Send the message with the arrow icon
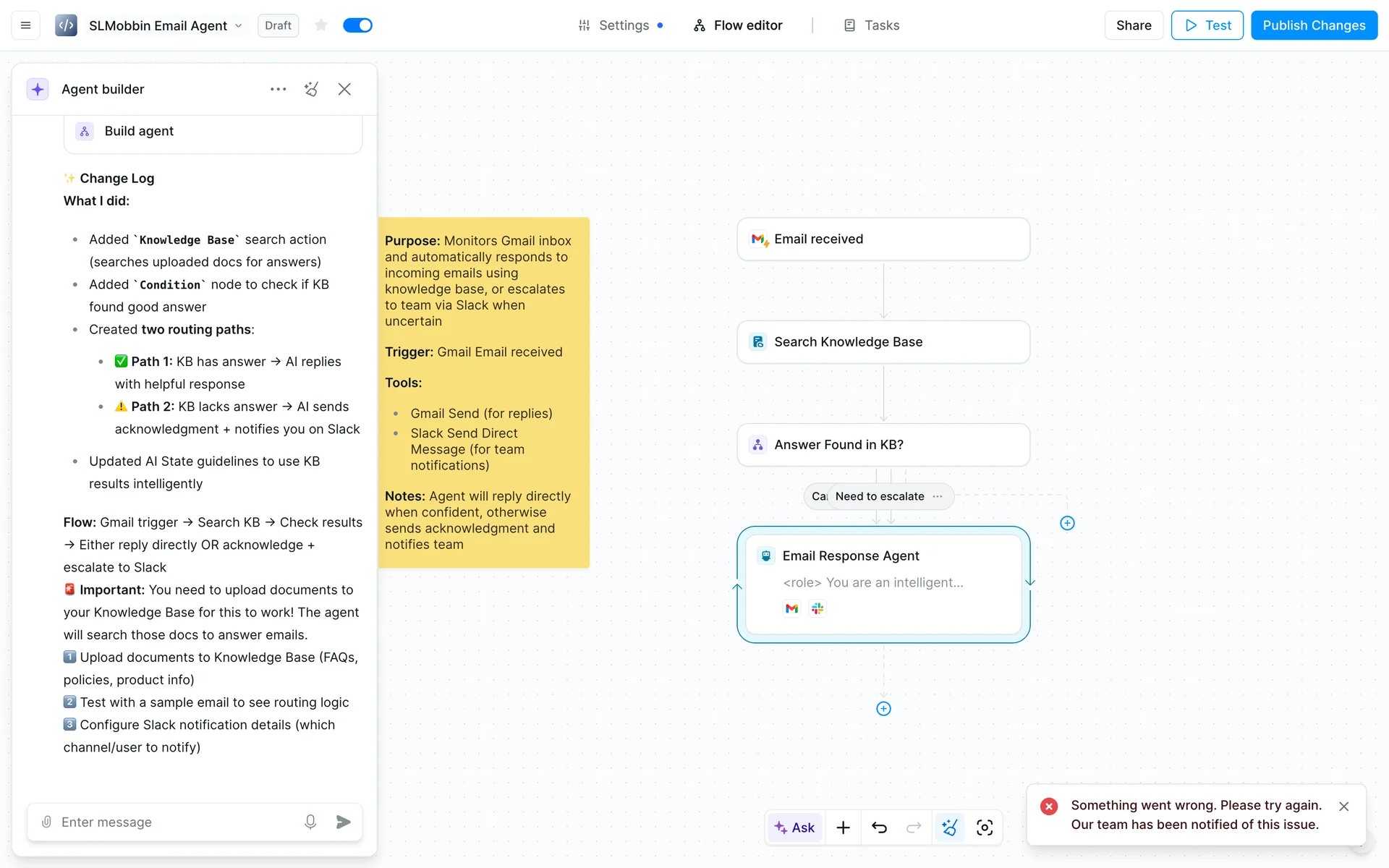Viewport: 1389px width, 868px height. pyautogui.click(x=344, y=822)
